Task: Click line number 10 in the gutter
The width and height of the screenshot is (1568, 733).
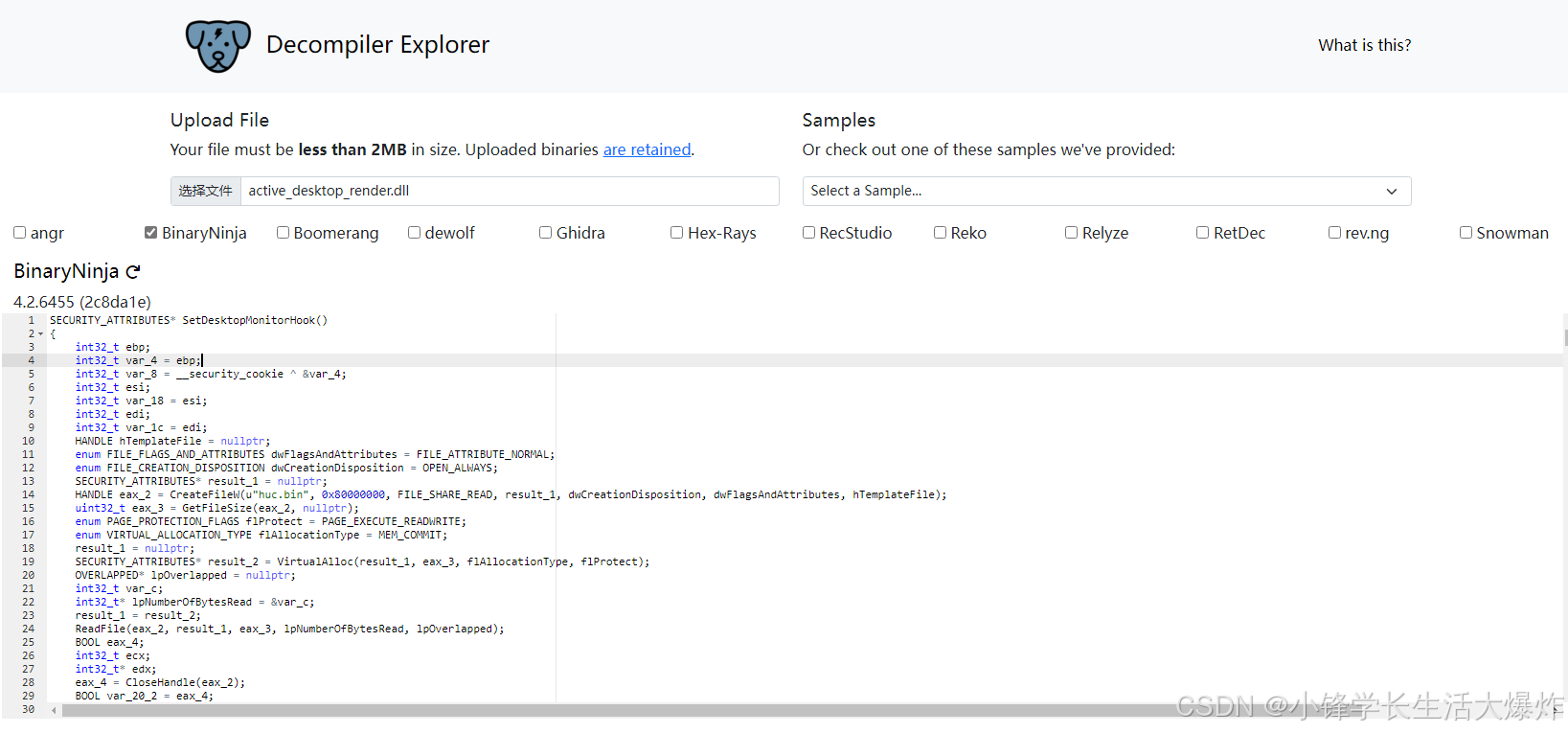Action: (28, 442)
